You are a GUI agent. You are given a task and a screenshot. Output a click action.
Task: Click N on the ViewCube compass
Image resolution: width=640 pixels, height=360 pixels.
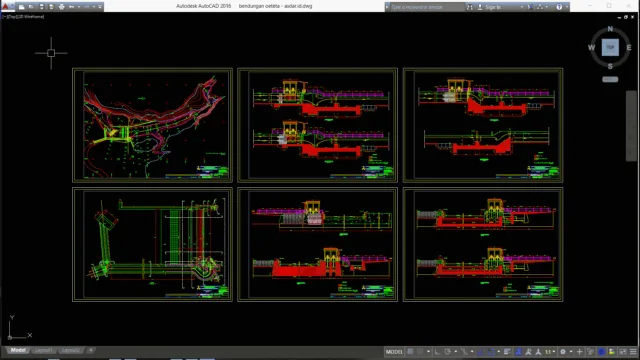[x=610, y=29]
